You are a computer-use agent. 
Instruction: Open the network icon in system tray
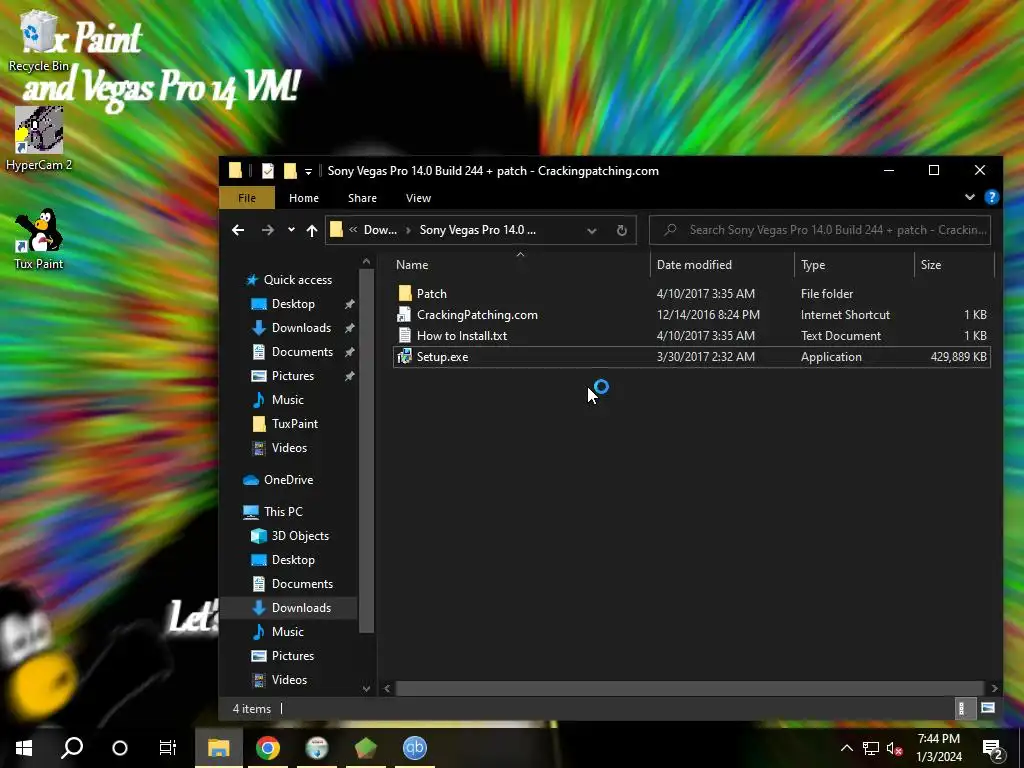click(871, 748)
